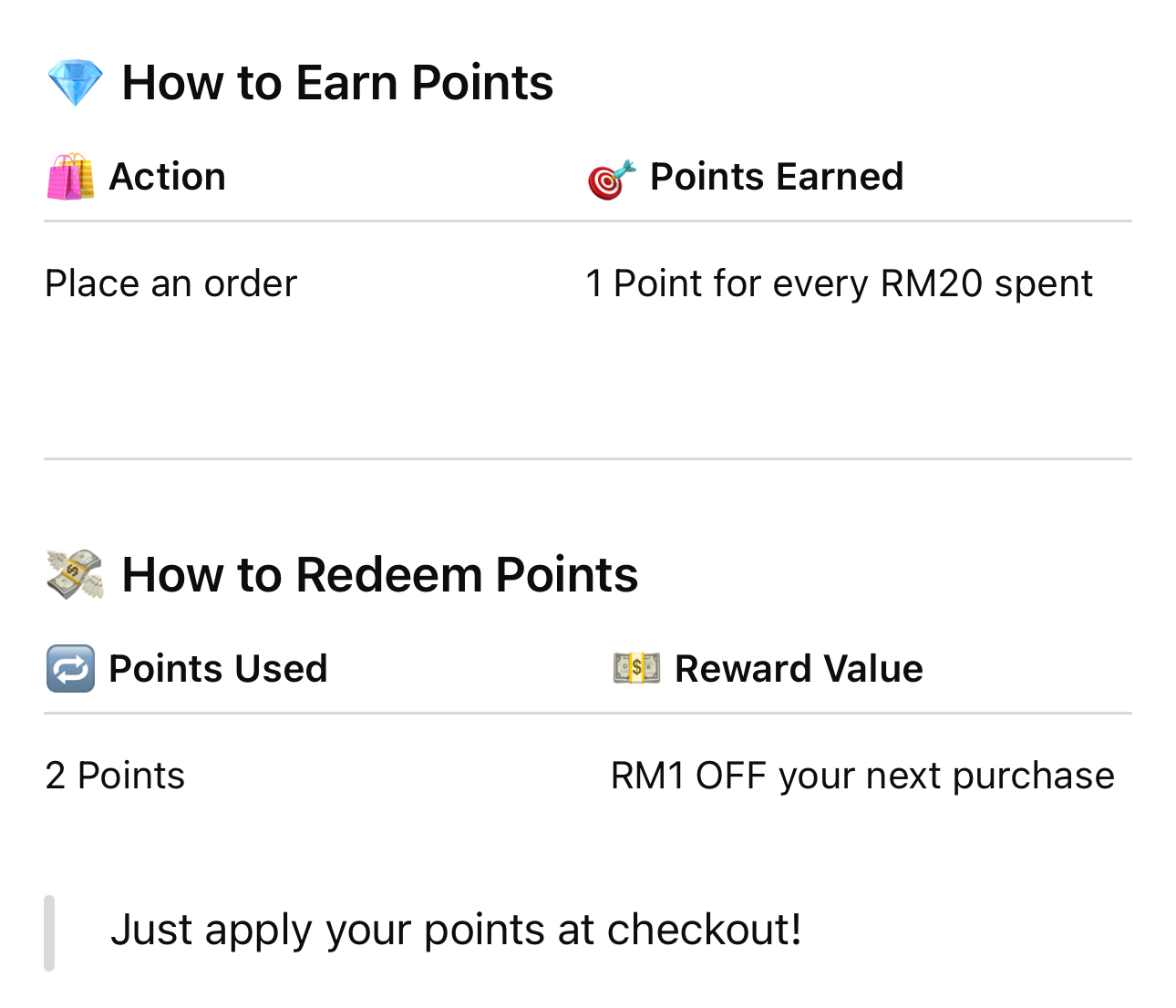Click the grey blockquote bar
The width and height of the screenshot is (1176, 1008).
click(49, 933)
